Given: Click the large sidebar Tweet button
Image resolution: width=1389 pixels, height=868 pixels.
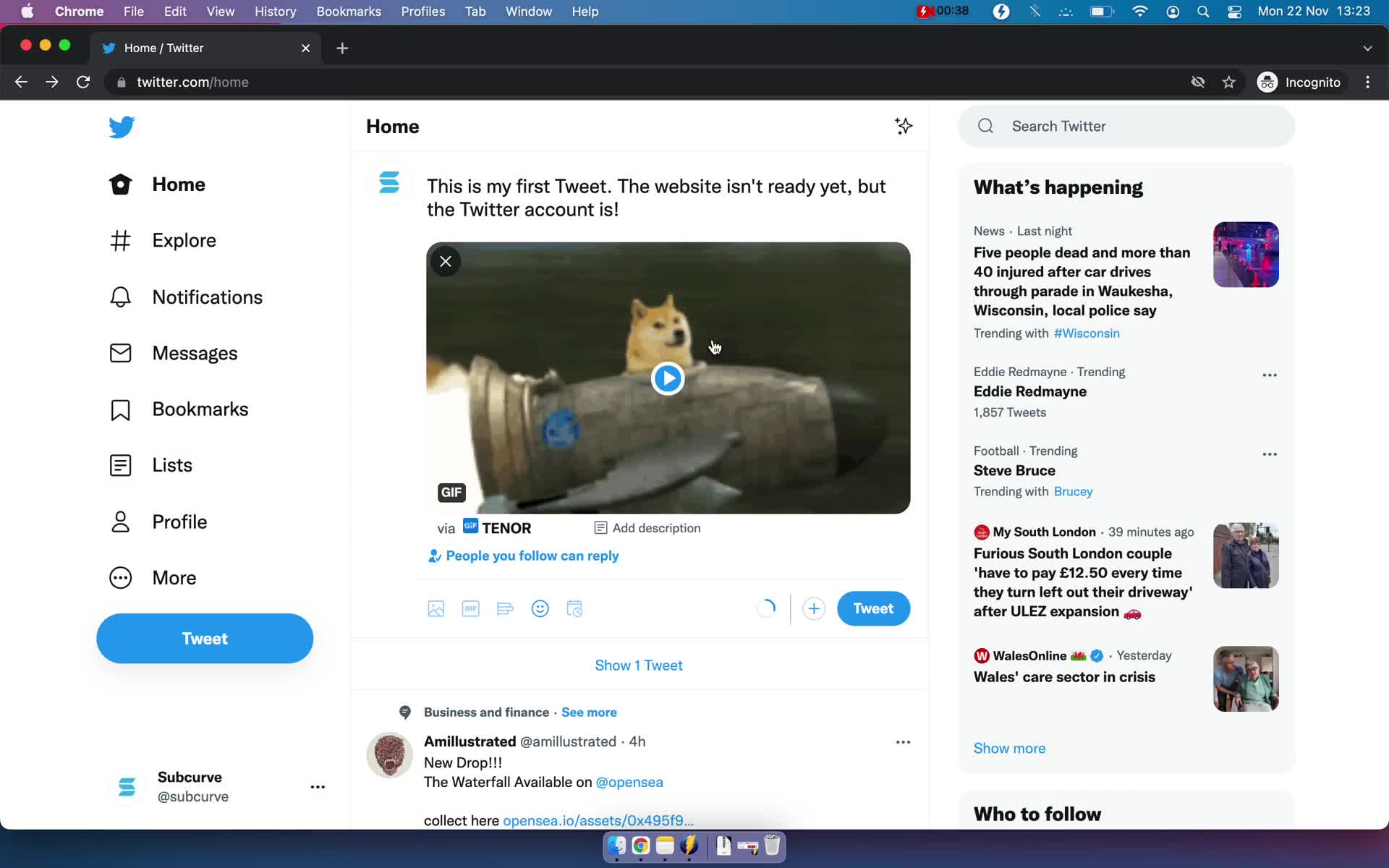Looking at the screenshot, I should (205, 638).
